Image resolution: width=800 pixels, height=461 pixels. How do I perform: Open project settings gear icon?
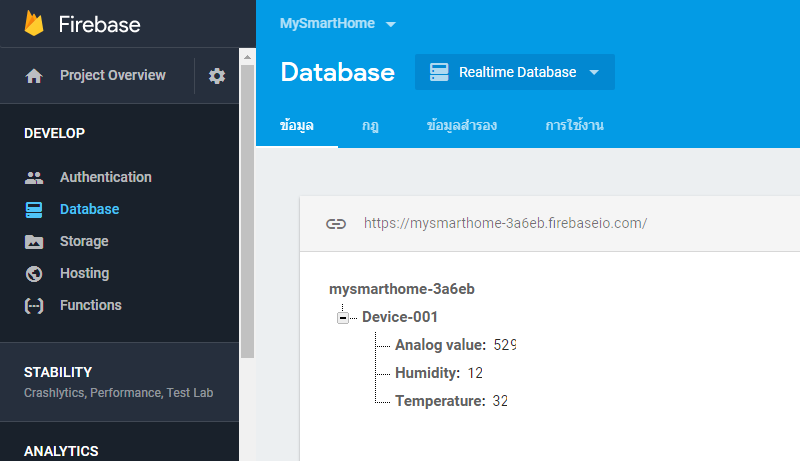(x=217, y=76)
